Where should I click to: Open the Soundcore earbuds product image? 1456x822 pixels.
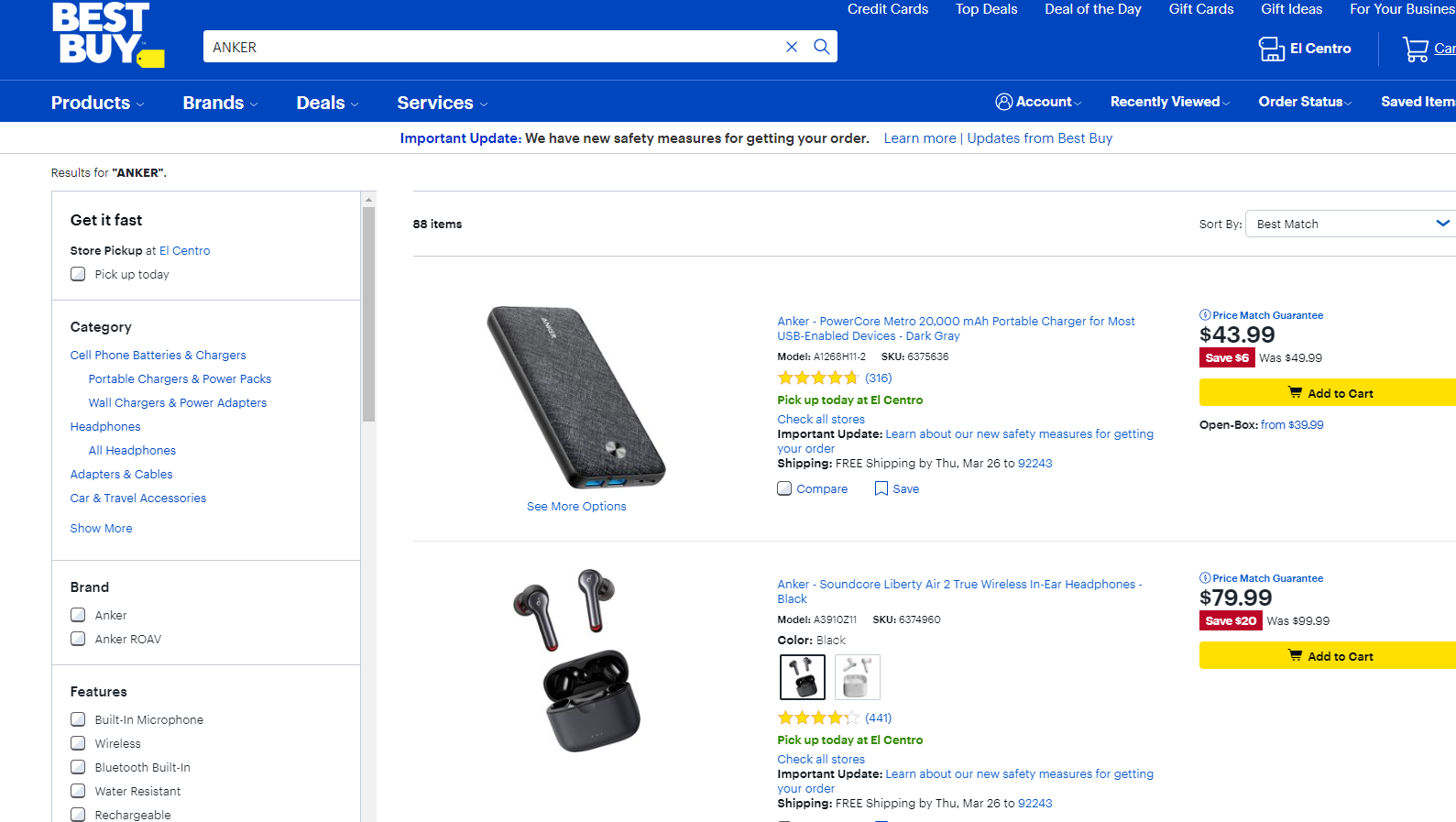click(576, 661)
